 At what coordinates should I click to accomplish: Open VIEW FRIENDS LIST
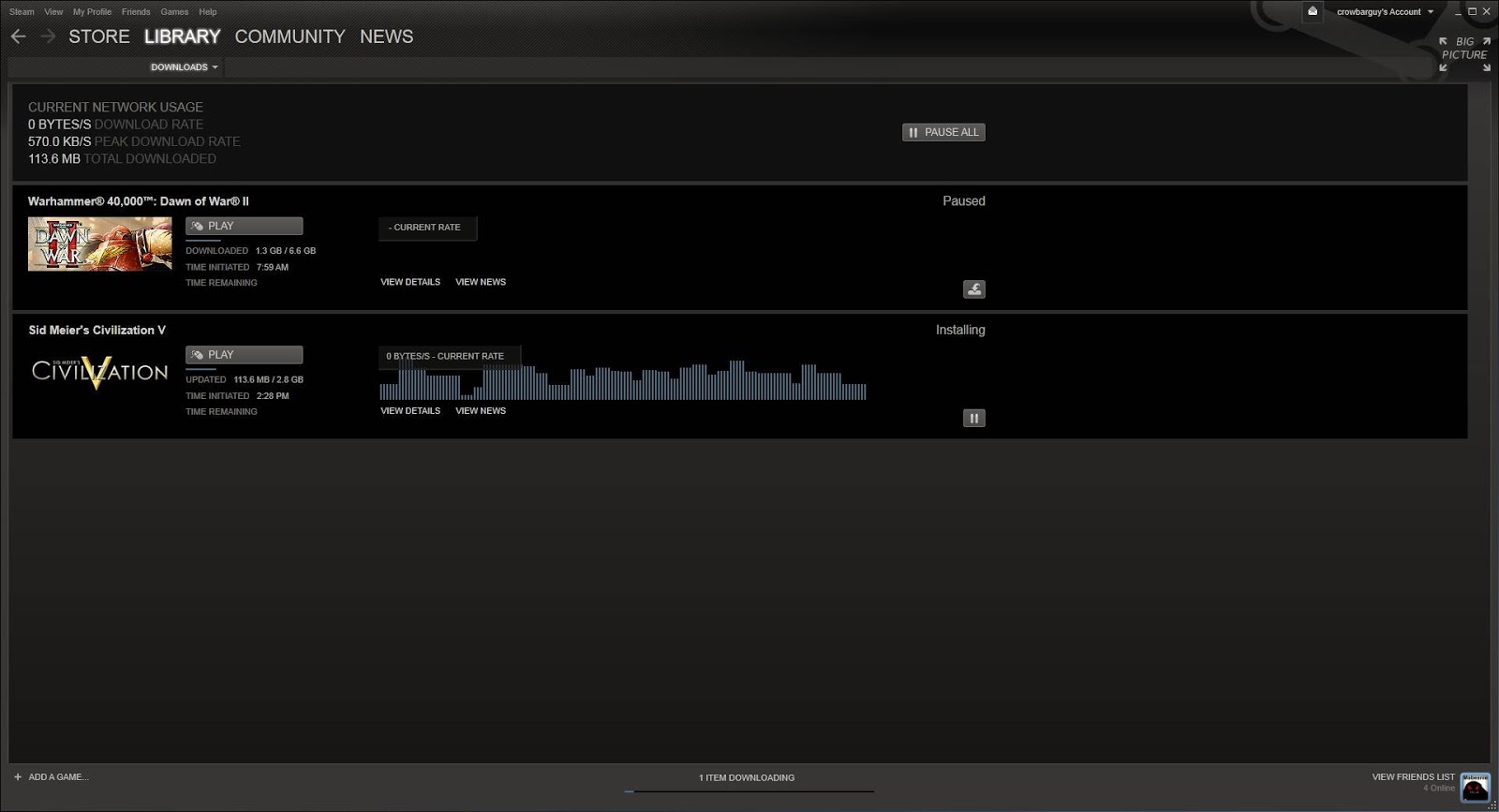click(x=1413, y=776)
